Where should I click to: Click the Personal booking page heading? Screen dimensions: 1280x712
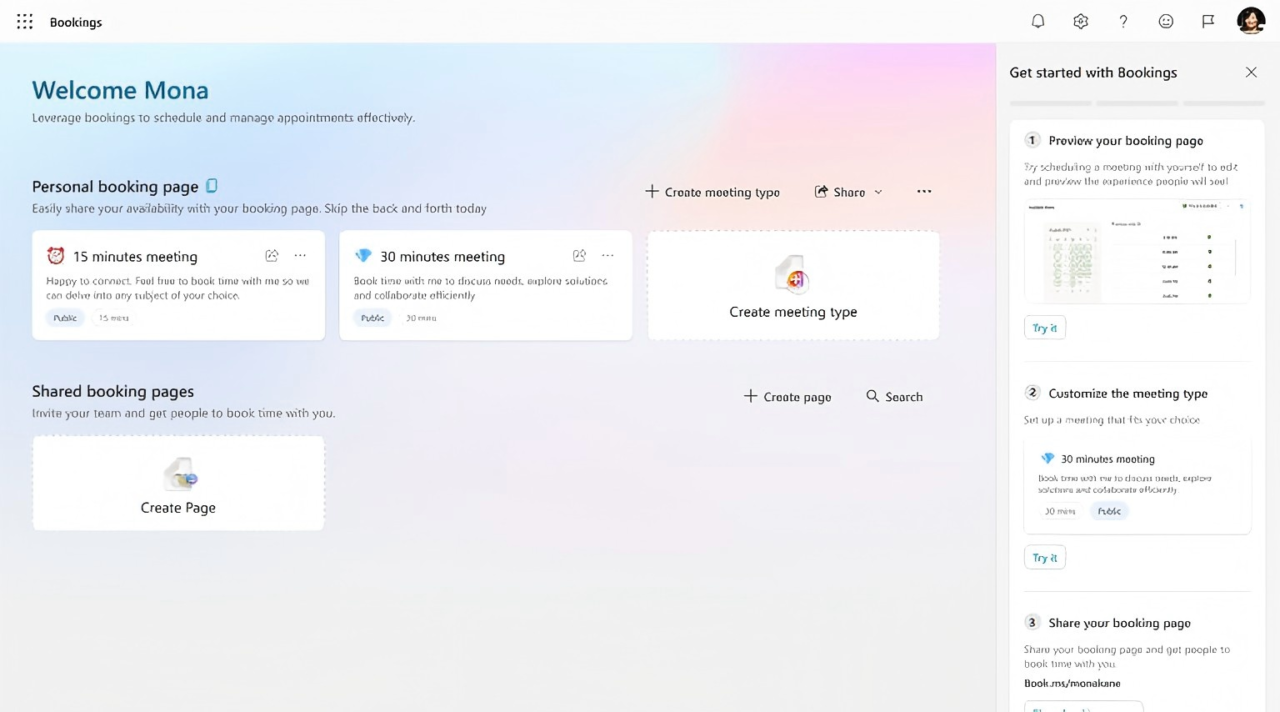coord(115,187)
